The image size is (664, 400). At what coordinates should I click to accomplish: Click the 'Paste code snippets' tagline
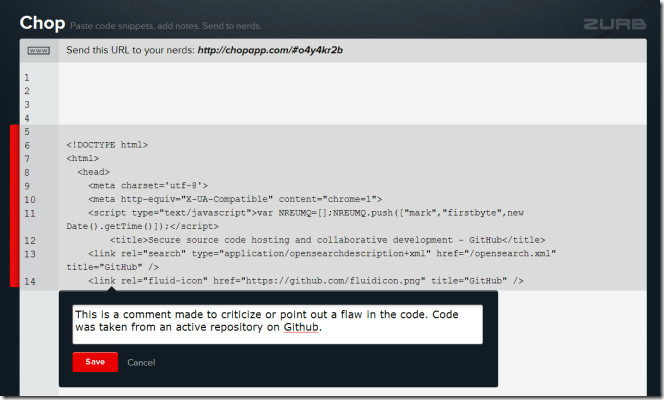[x=166, y=26]
